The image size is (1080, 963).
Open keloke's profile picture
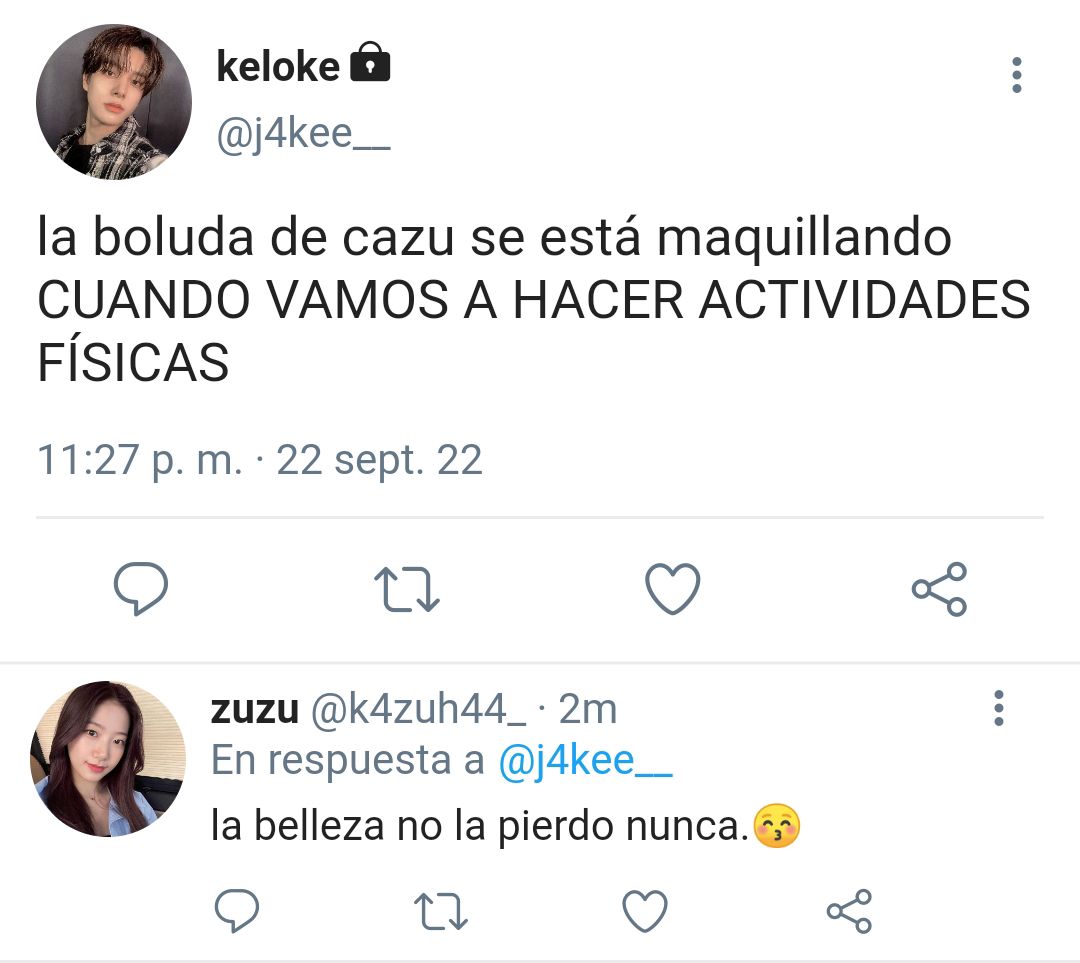114,102
